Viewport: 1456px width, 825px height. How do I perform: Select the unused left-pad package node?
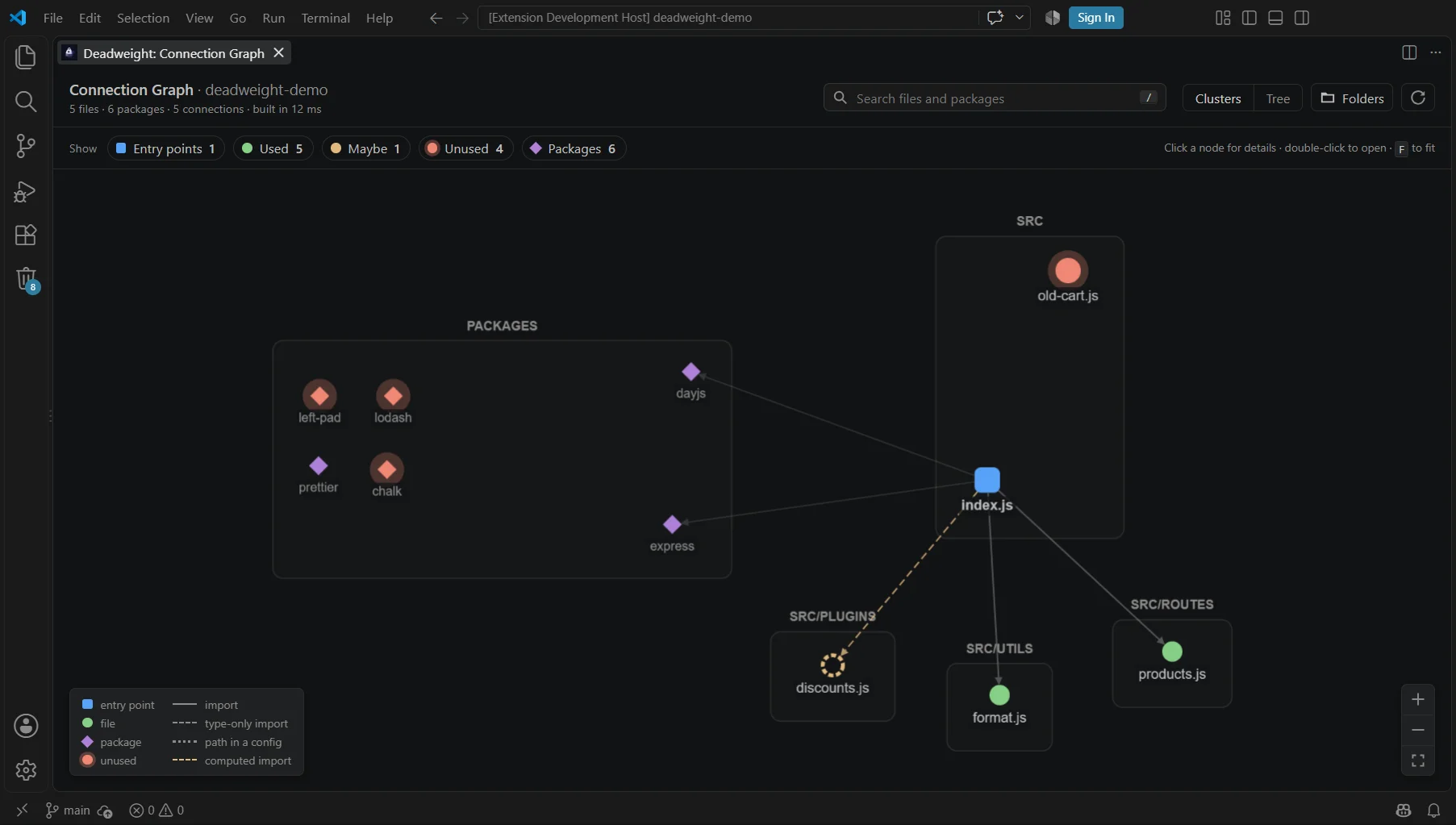[x=319, y=396]
